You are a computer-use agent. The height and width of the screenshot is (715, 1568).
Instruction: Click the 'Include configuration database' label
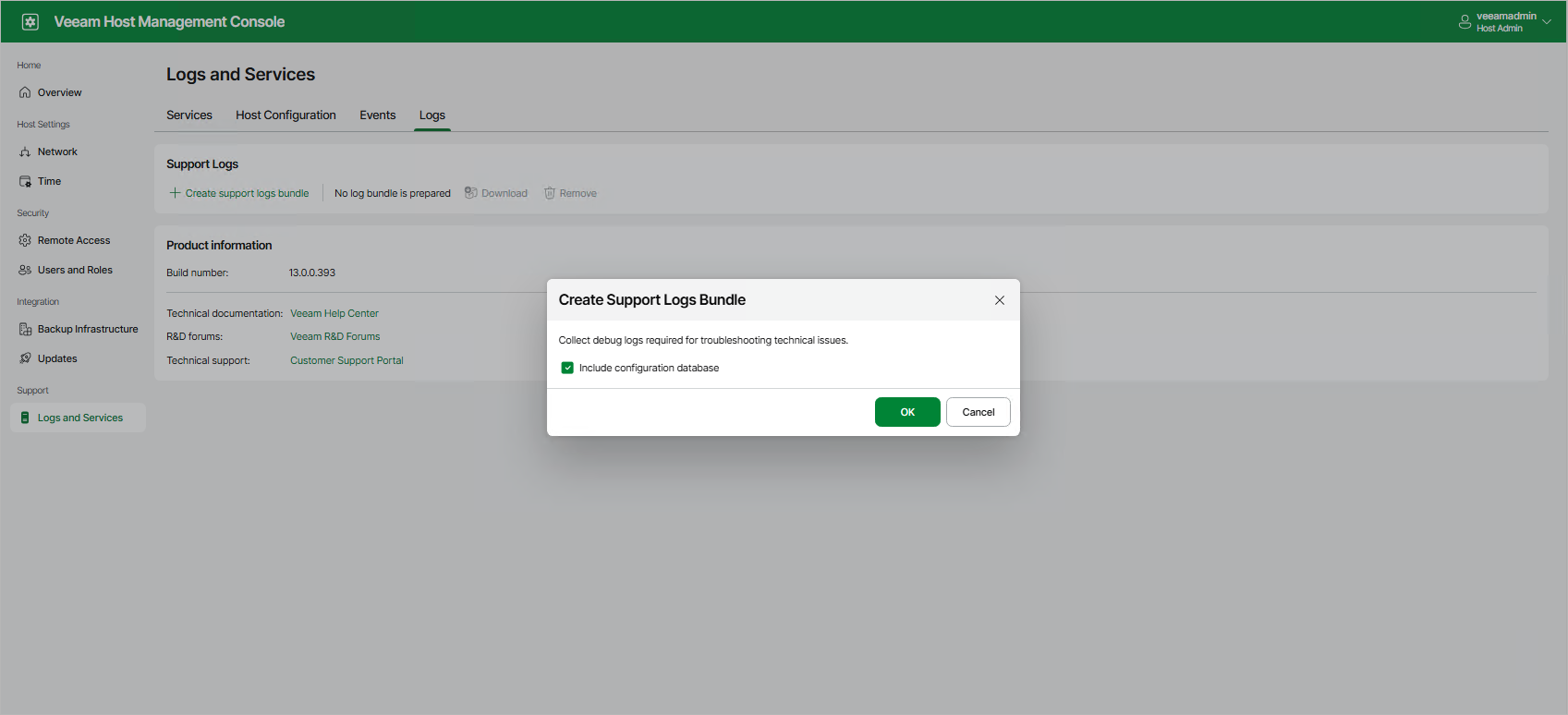pyautogui.click(x=649, y=368)
